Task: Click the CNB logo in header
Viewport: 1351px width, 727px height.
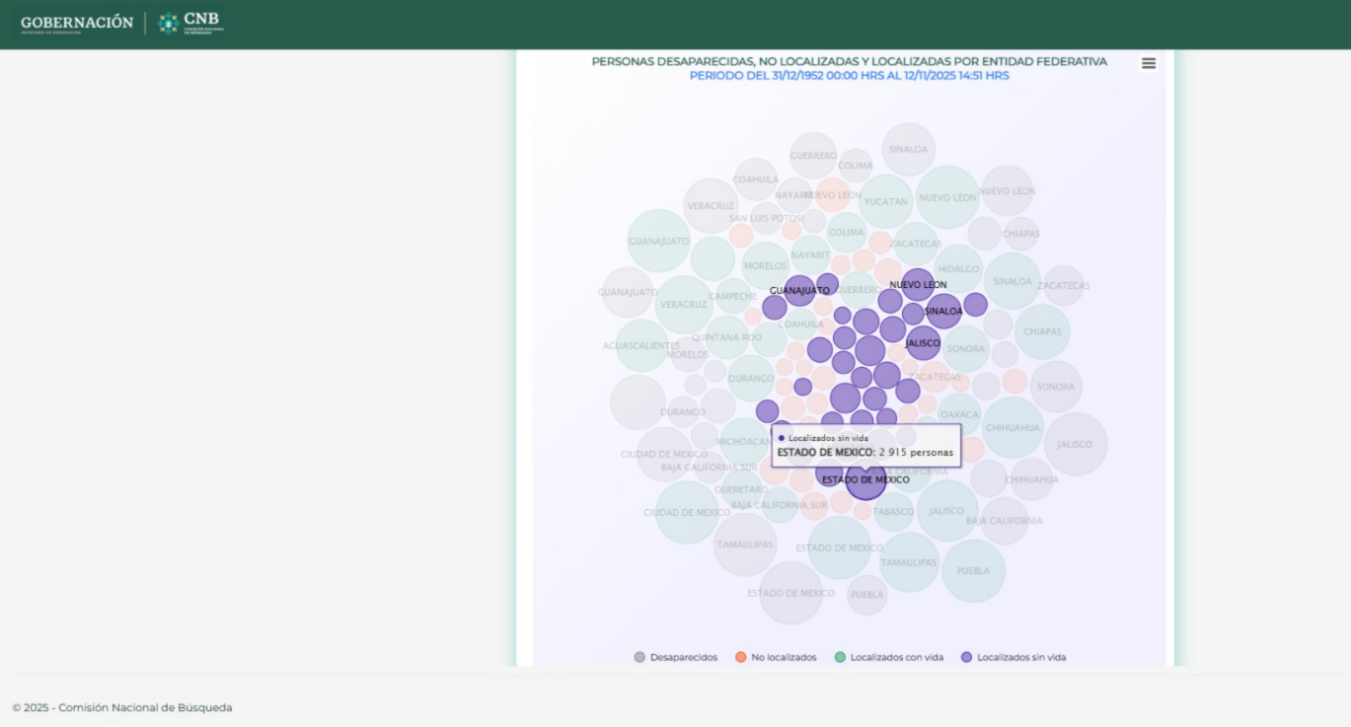Action: [x=191, y=23]
